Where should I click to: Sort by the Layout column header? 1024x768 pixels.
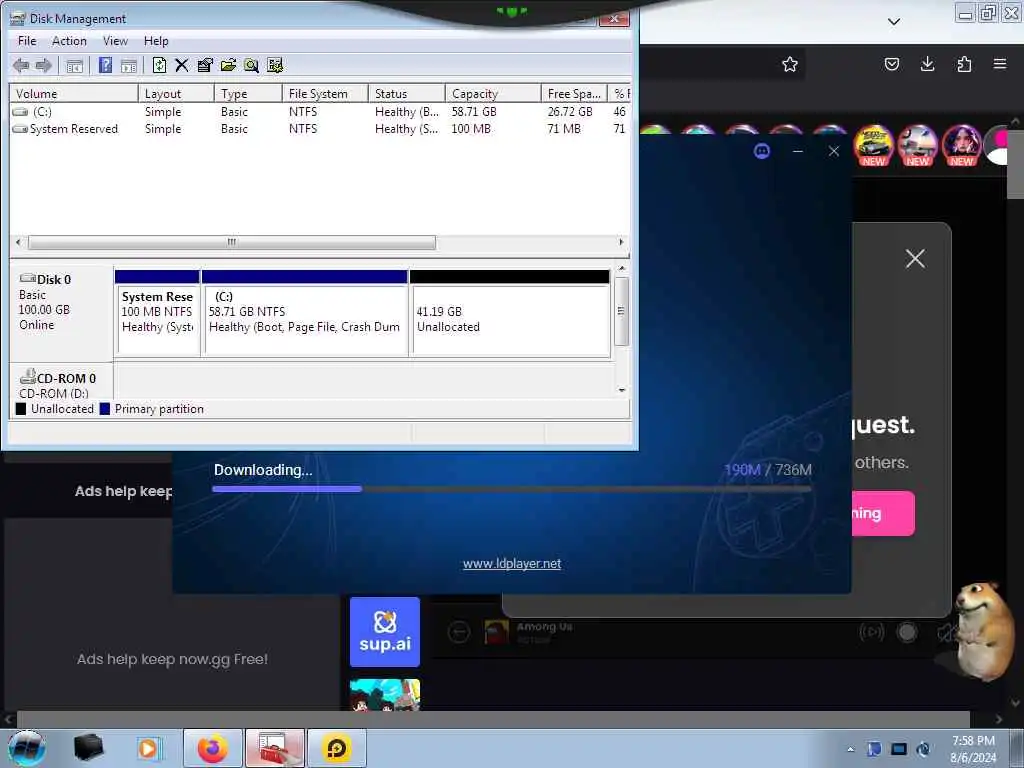(176, 93)
